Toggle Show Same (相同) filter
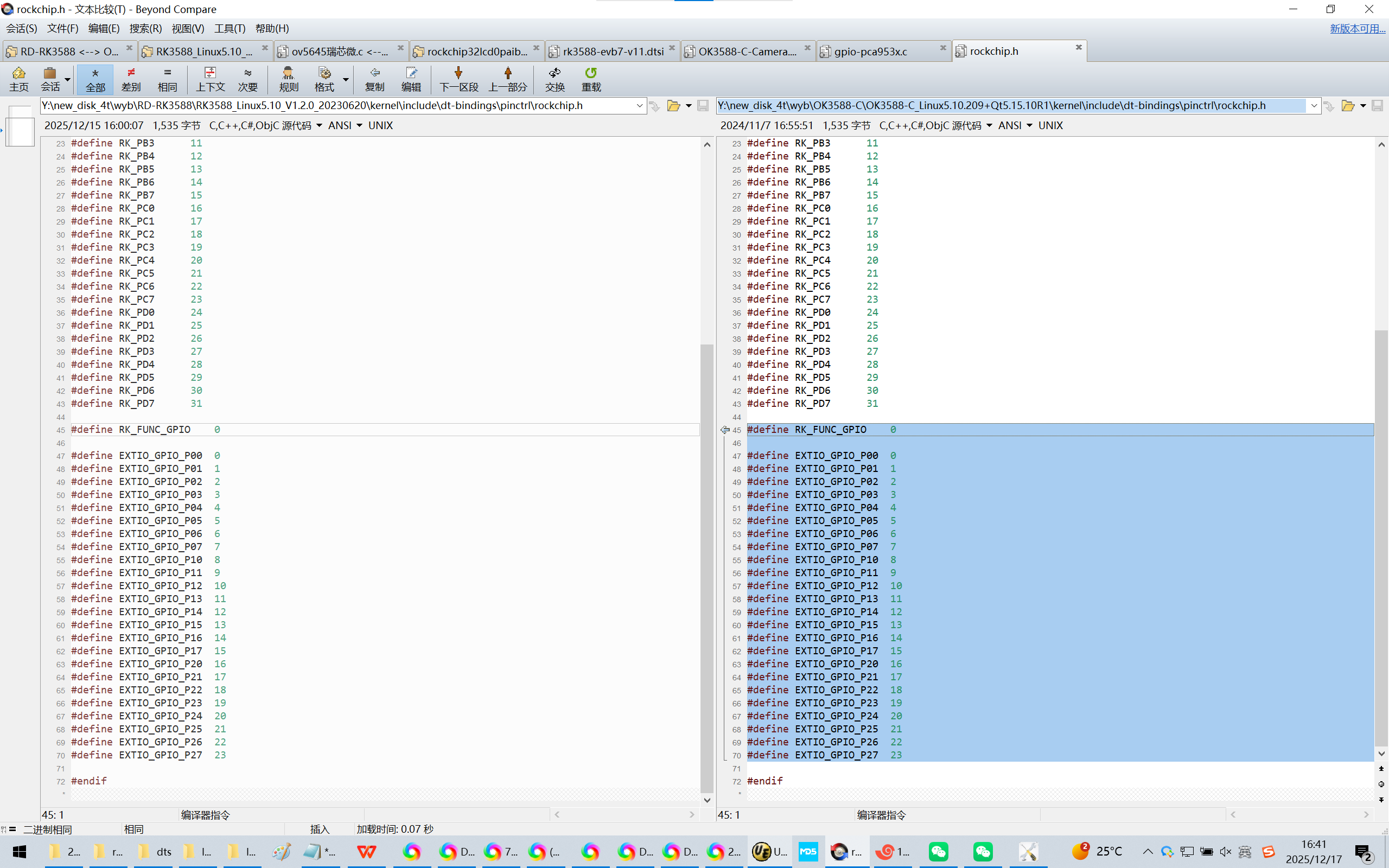 pos(167,79)
